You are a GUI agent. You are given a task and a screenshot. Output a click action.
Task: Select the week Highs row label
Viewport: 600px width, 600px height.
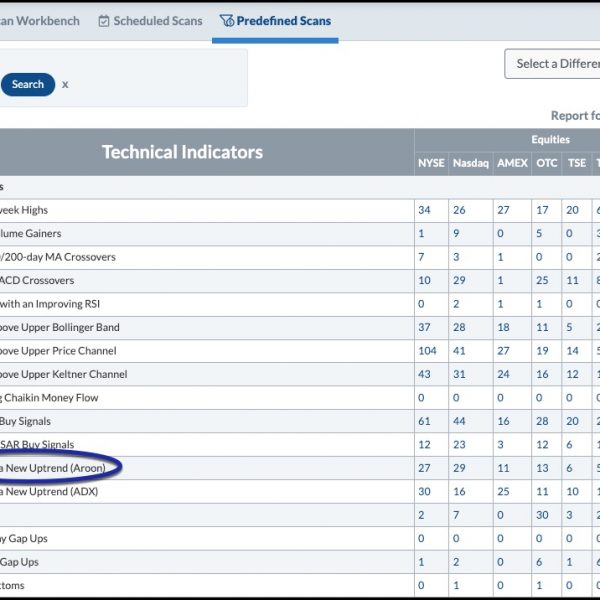24,210
